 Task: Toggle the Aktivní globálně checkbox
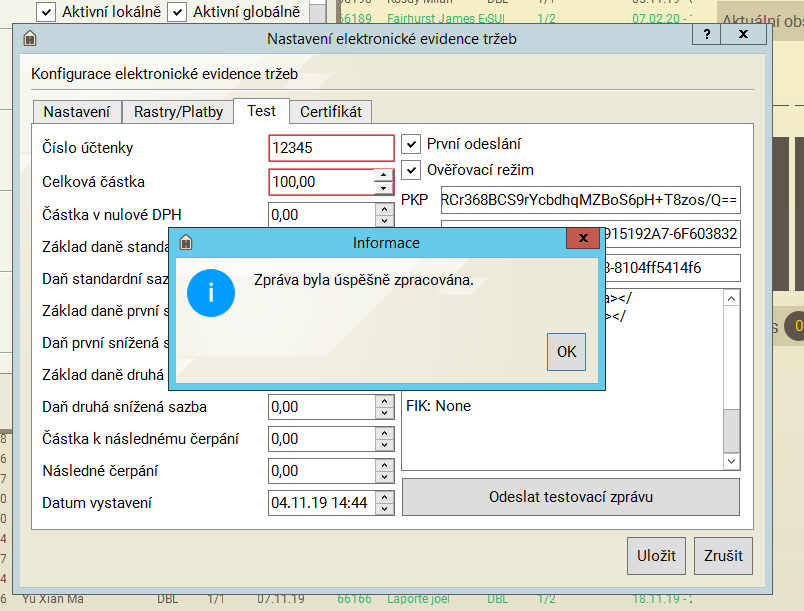pyautogui.click(x=177, y=12)
